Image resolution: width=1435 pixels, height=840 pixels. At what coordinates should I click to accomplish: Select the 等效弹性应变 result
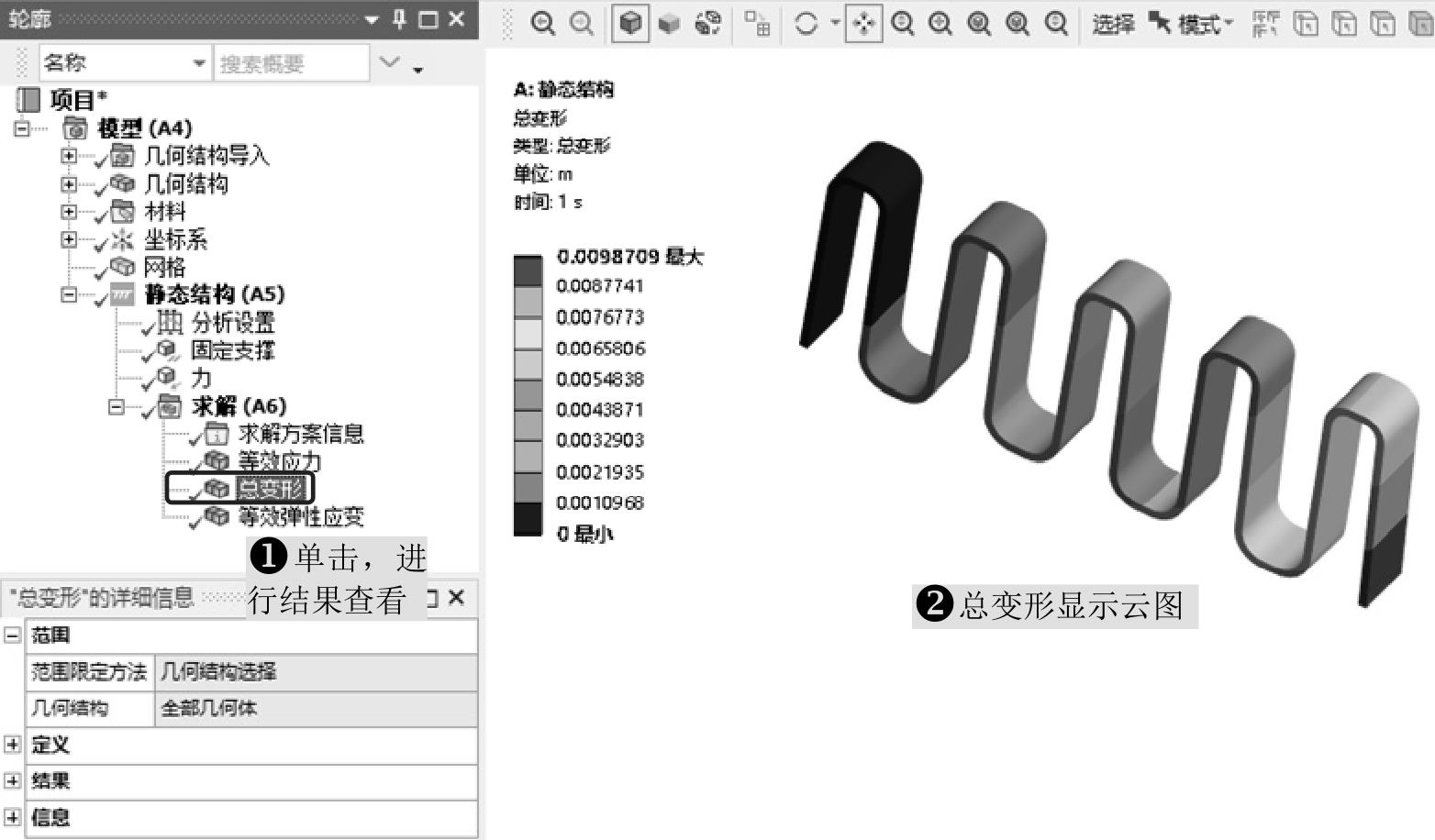tap(301, 516)
